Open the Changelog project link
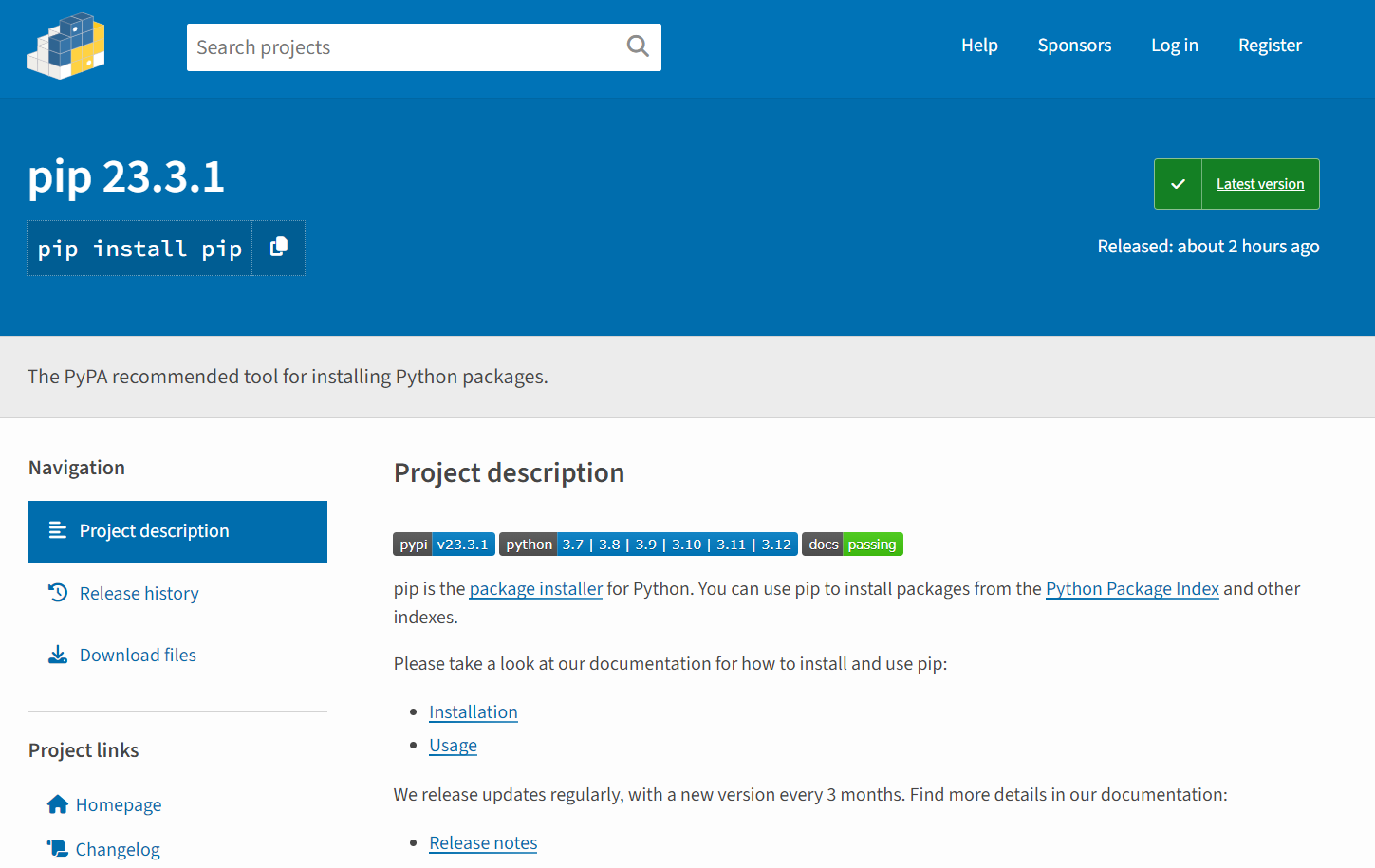 tap(118, 849)
